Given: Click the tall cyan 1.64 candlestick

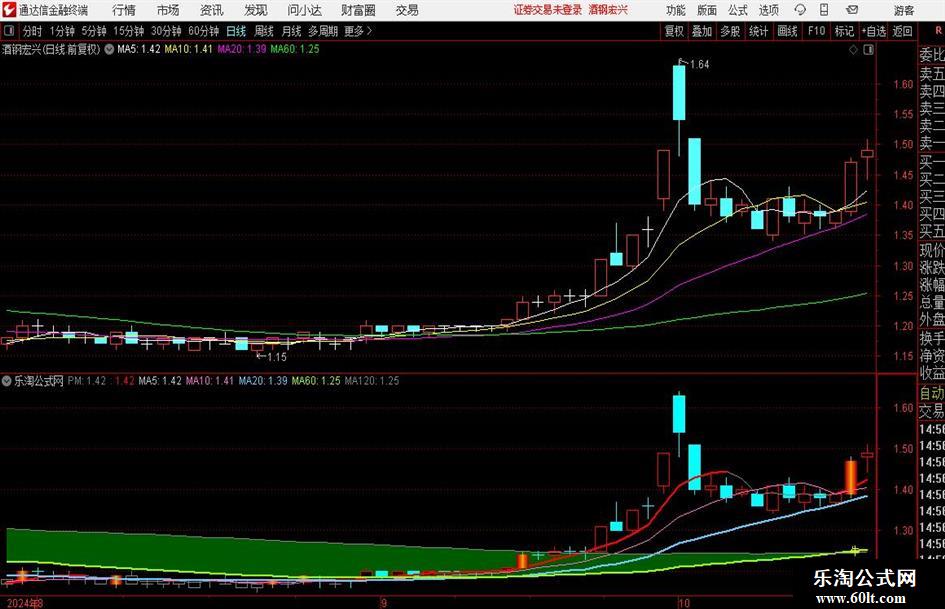Looking at the screenshot, I should [679, 92].
